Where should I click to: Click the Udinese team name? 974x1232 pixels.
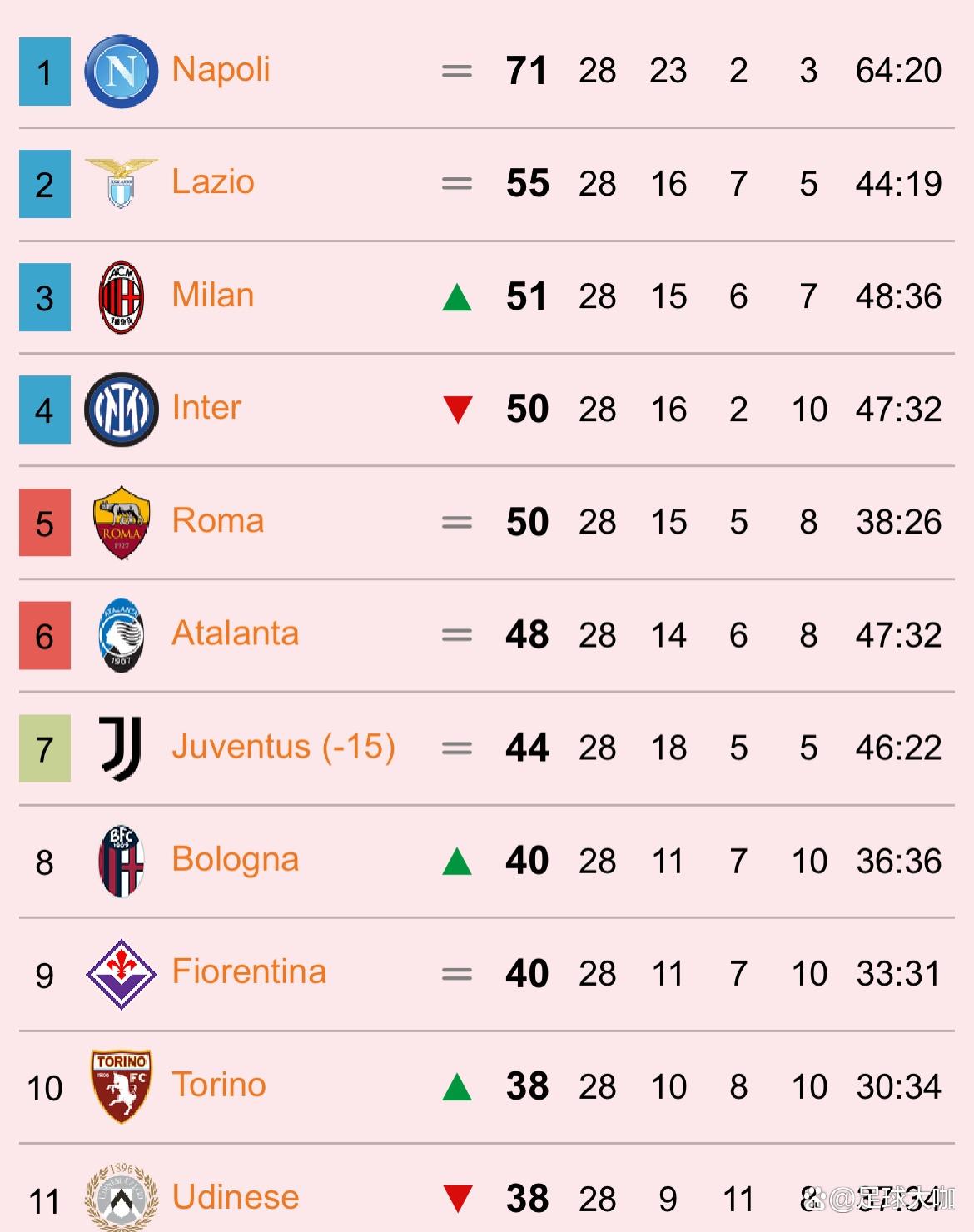pos(236,1197)
